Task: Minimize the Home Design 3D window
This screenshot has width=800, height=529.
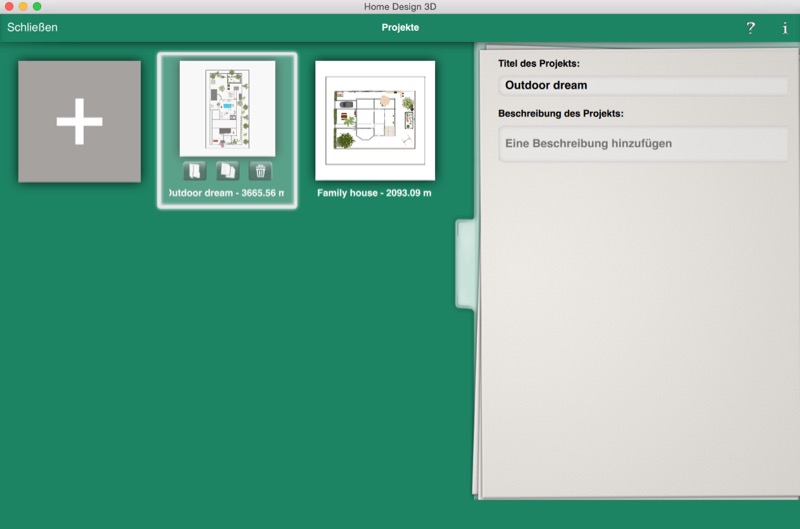Action: (x=23, y=7)
